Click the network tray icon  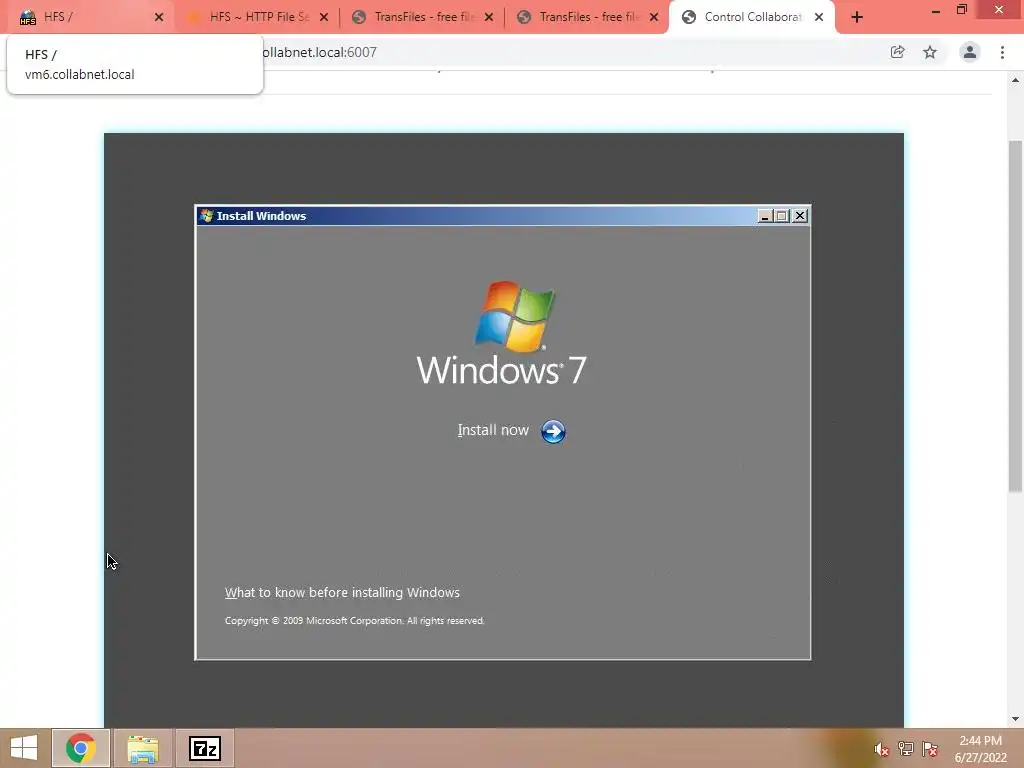(906, 749)
